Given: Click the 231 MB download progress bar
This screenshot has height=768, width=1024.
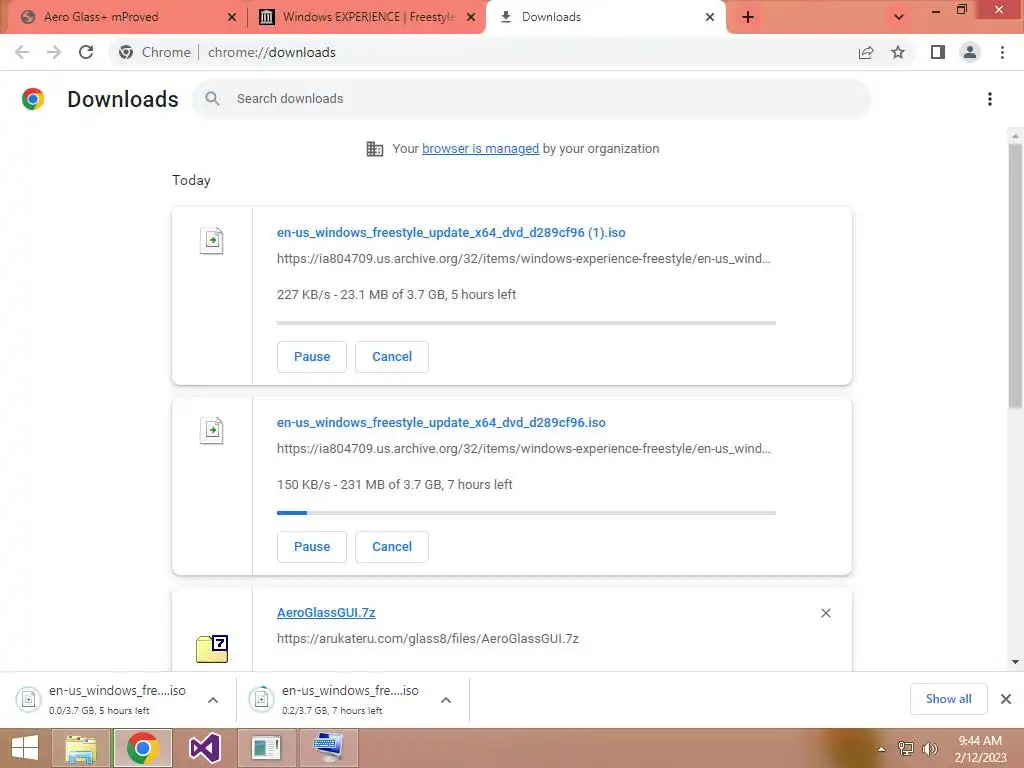Looking at the screenshot, I should coord(526,513).
